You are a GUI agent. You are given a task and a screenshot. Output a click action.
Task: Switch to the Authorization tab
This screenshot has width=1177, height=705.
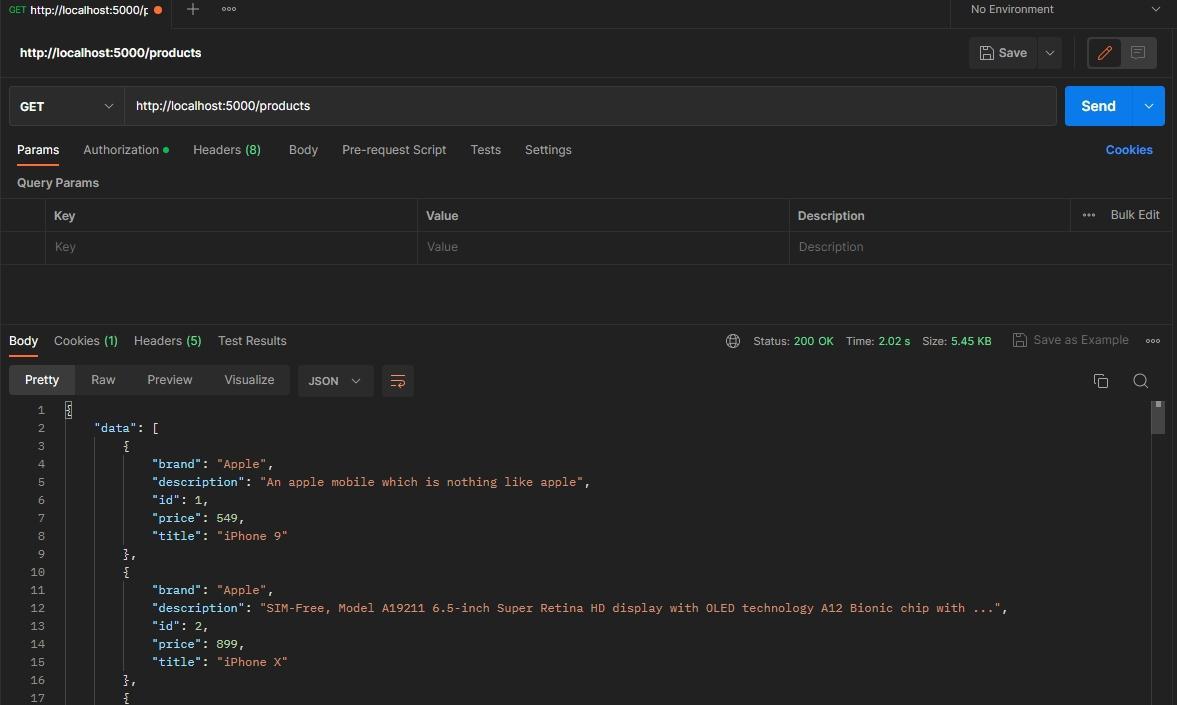120,150
